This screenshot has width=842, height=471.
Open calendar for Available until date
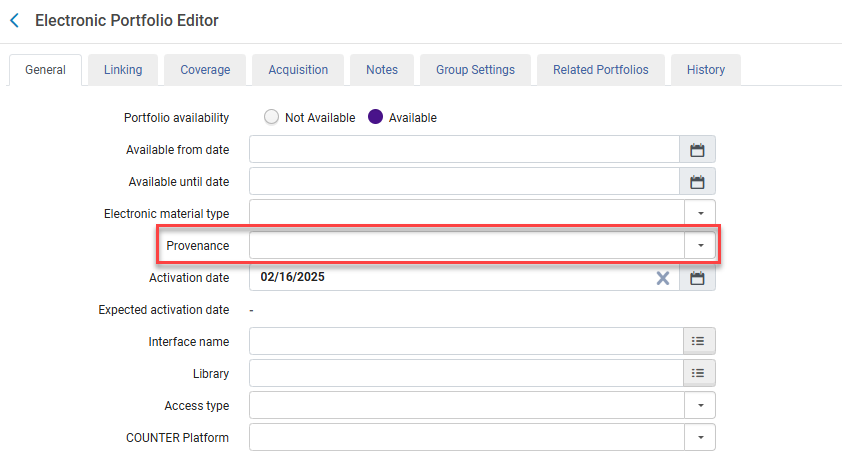click(x=697, y=182)
